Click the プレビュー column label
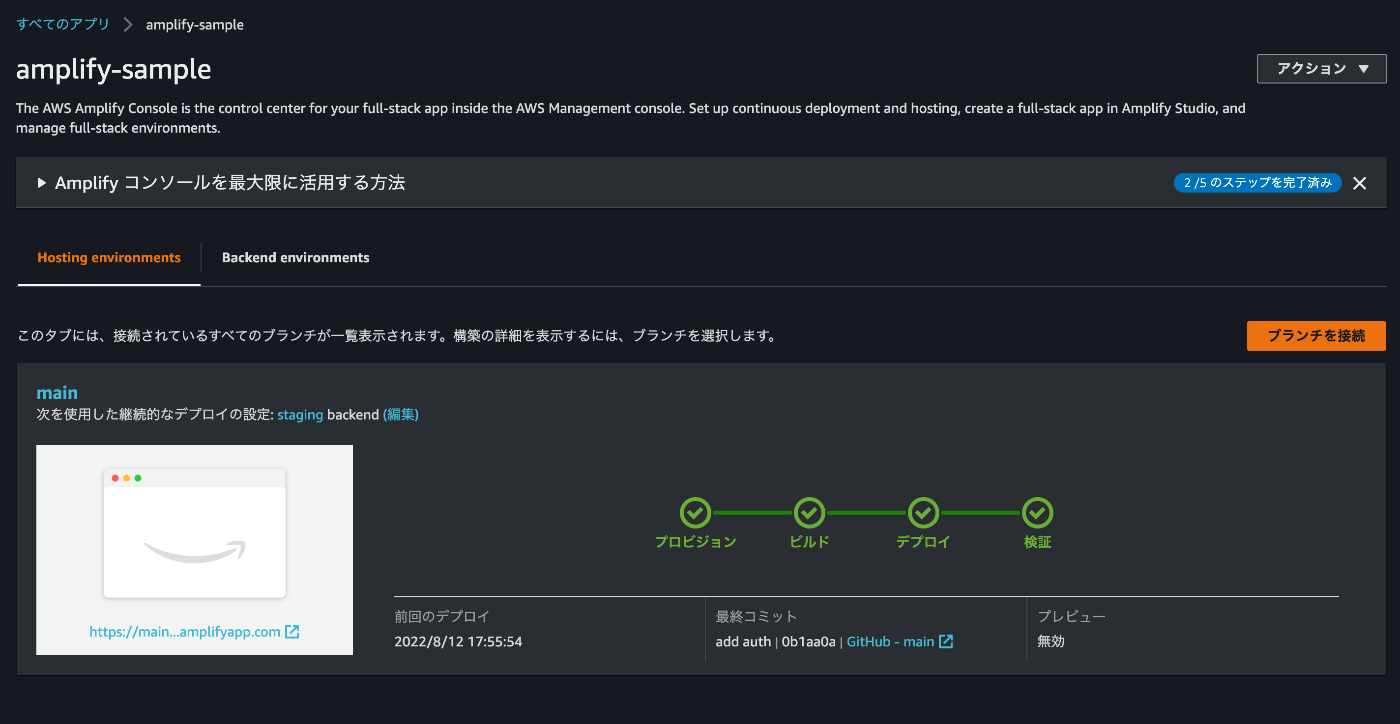Screen dimensions: 1400x724 (1072, 617)
